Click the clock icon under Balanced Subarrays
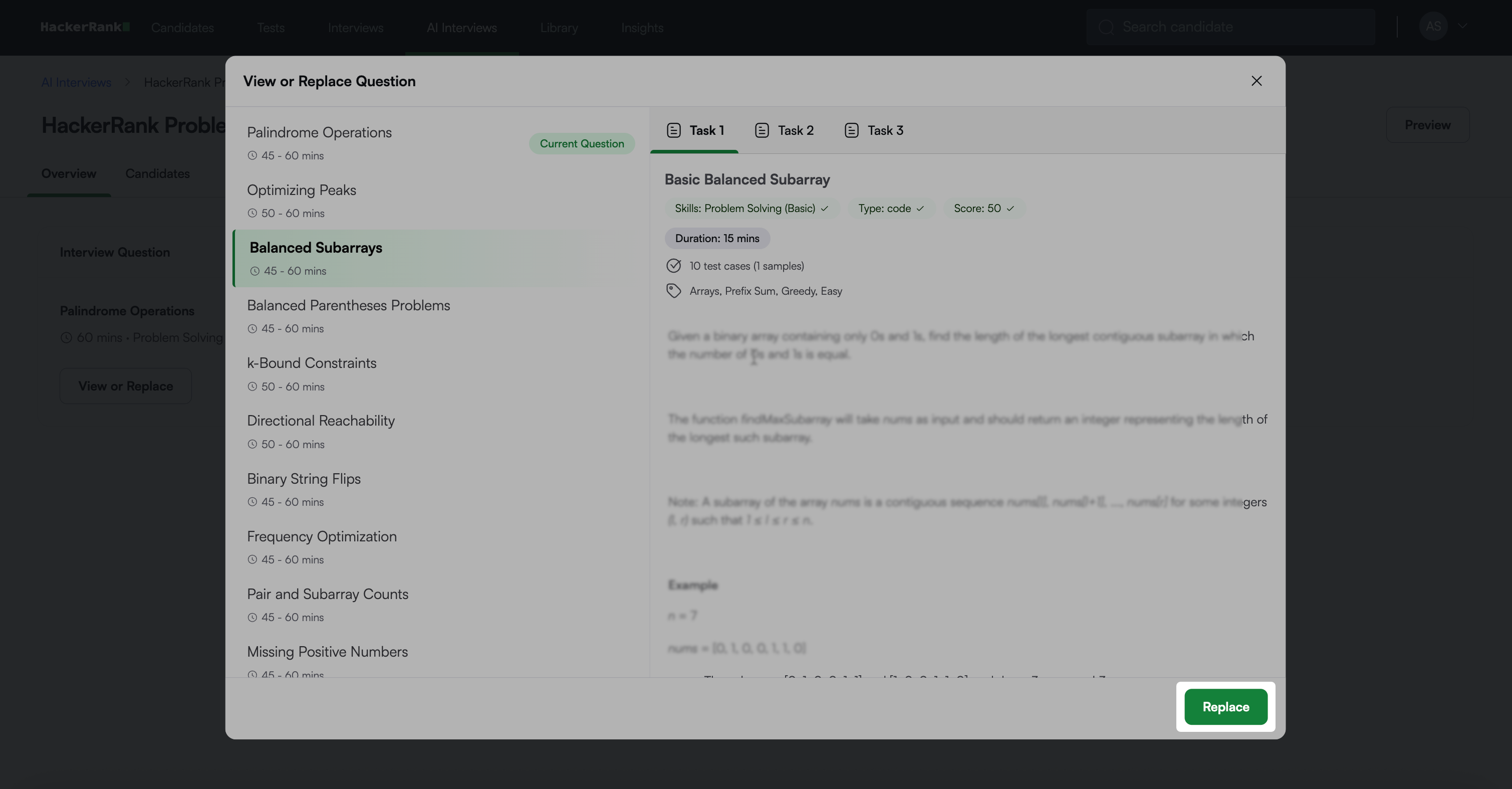The height and width of the screenshot is (789, 1512). [255, 271]
